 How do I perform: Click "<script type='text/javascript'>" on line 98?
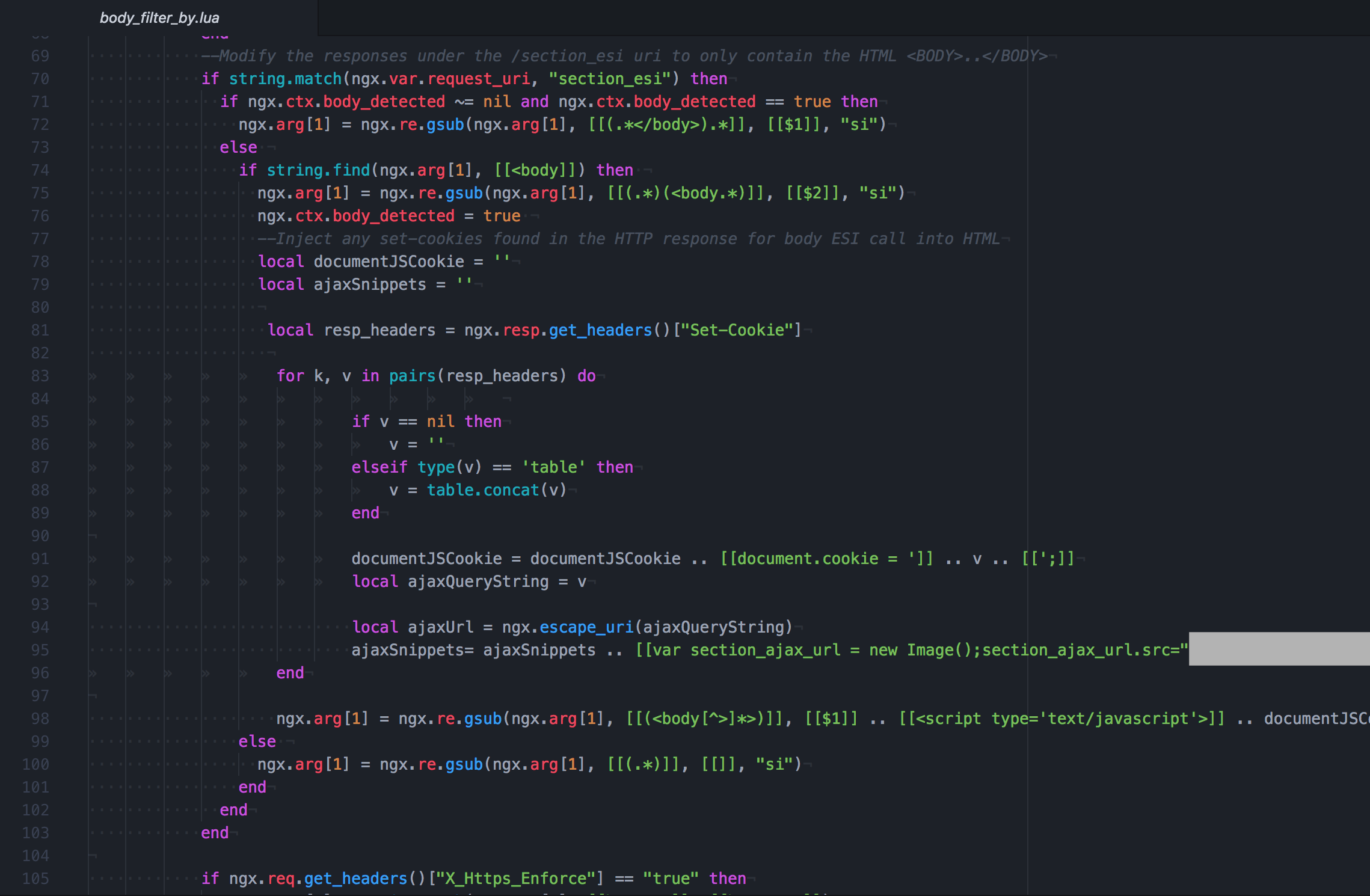[x=1061, y=719]
